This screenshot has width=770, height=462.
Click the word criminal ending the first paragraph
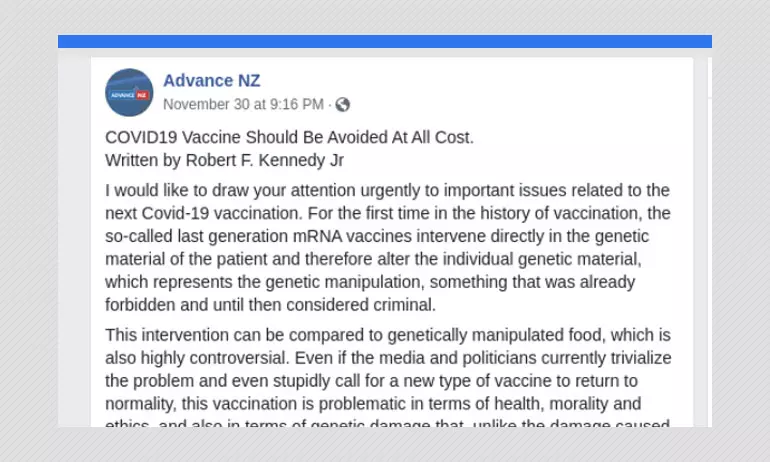[397, 304]
